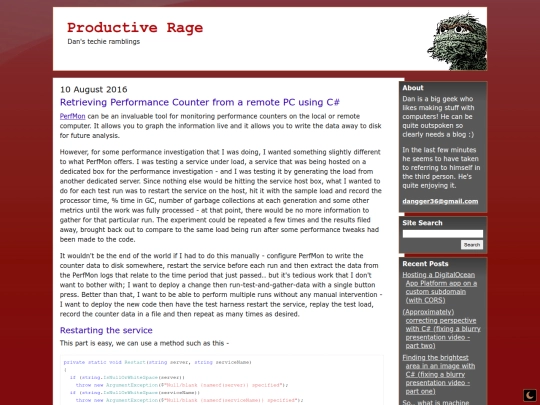Click the Restarting the service heading
The width and height of the screenshot is (540, 405).
106,330
